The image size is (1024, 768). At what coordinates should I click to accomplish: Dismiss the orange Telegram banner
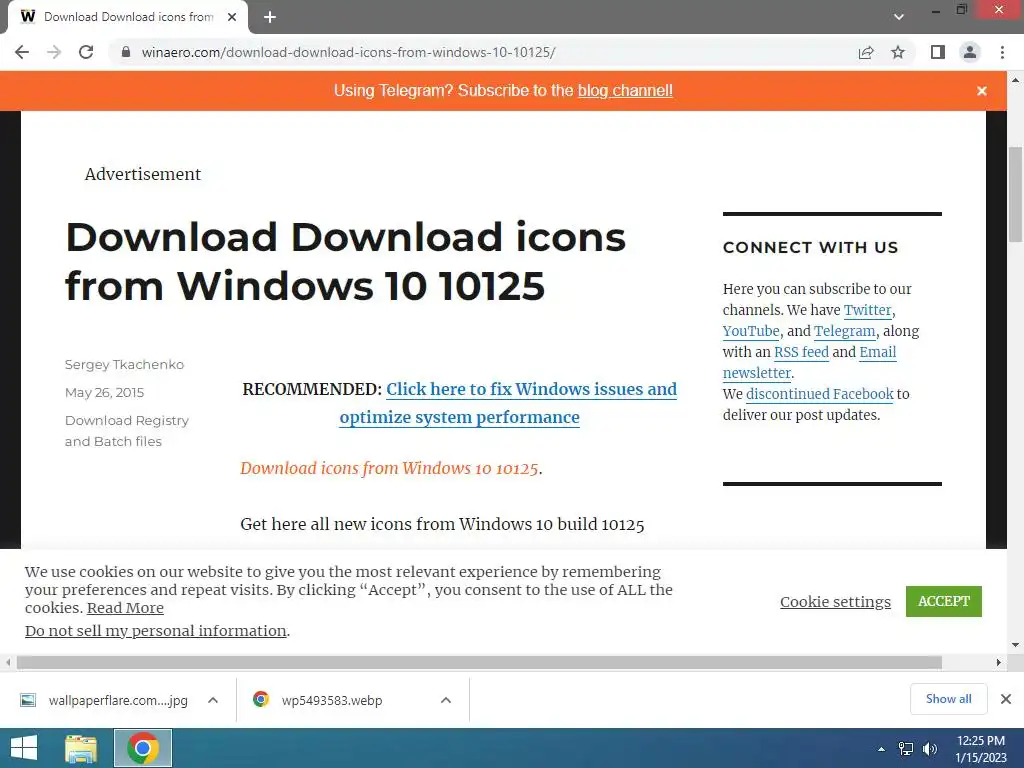click(x=982, y=91)
